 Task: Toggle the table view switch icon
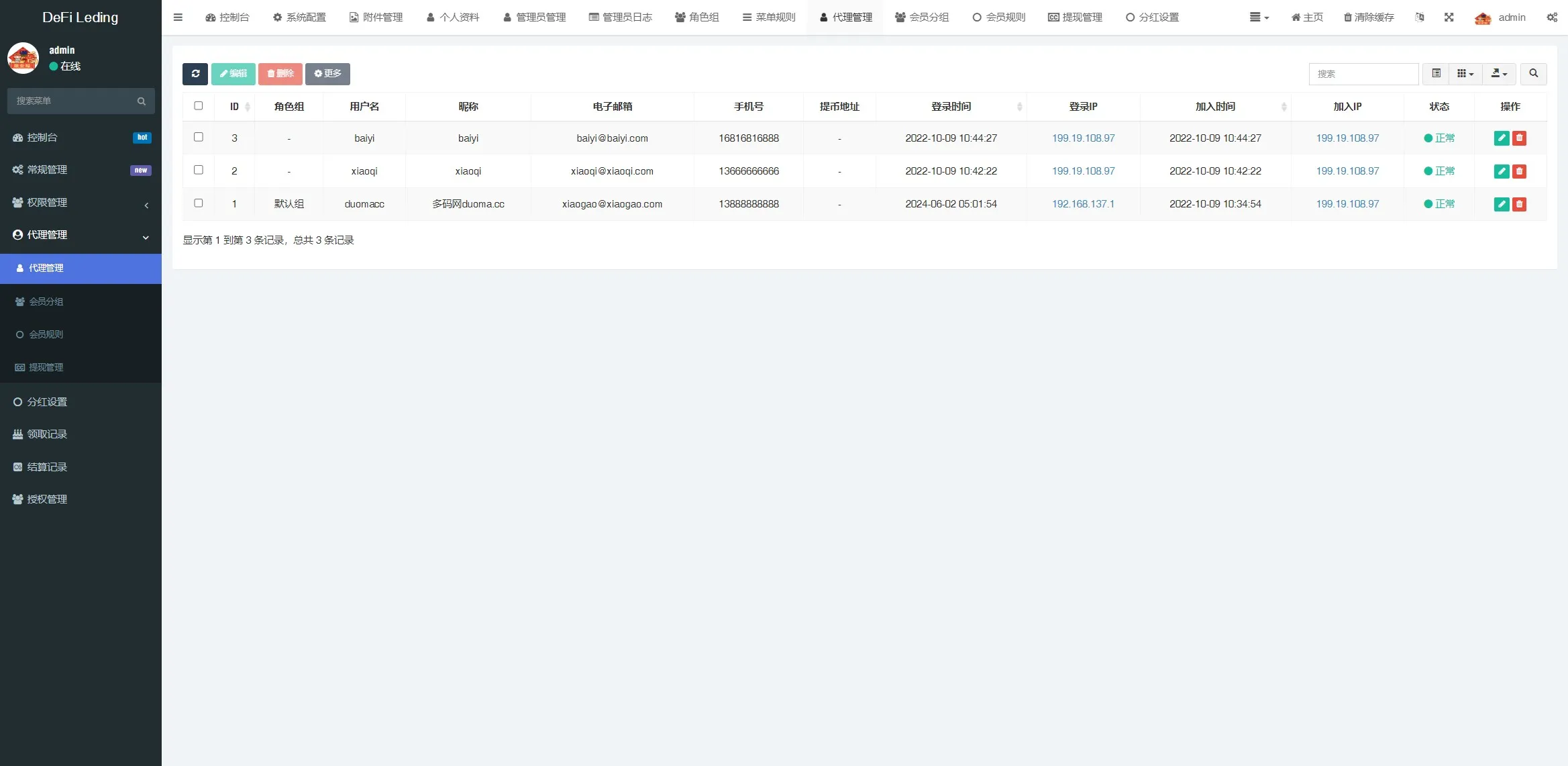(1436, 74)
